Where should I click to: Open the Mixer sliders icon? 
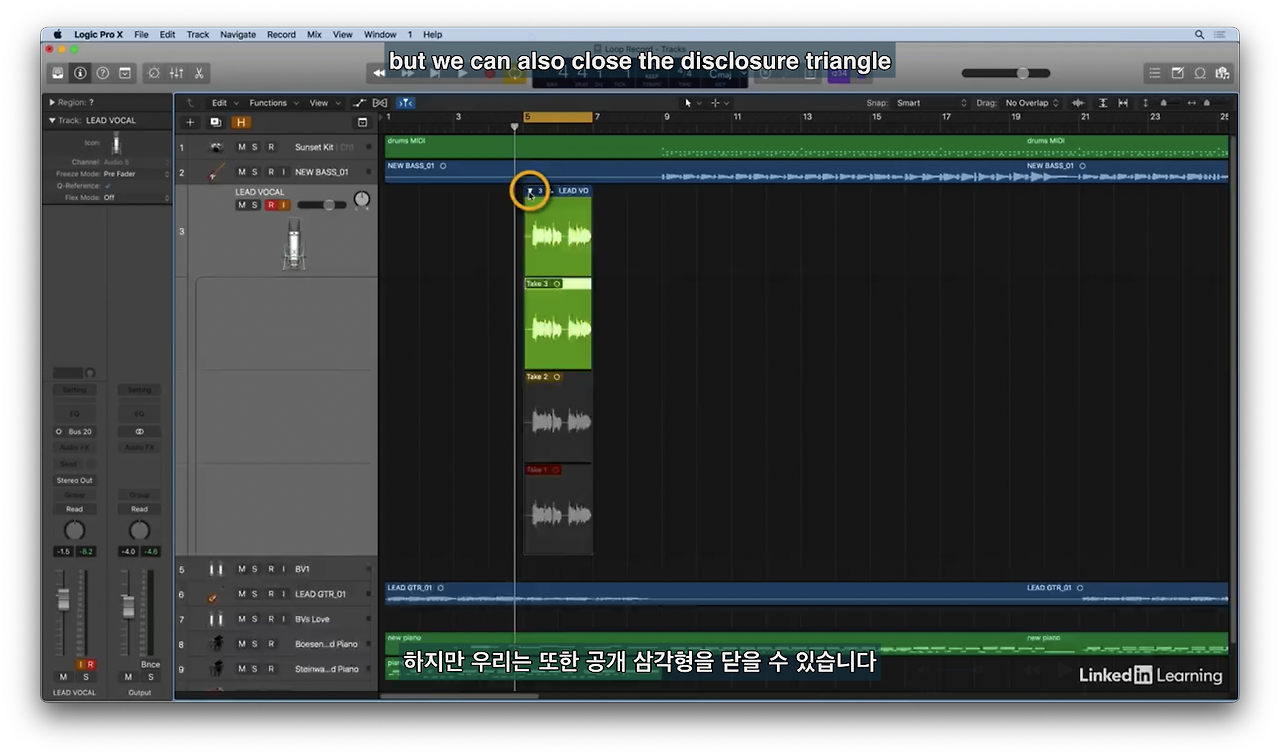click(176, 73)
